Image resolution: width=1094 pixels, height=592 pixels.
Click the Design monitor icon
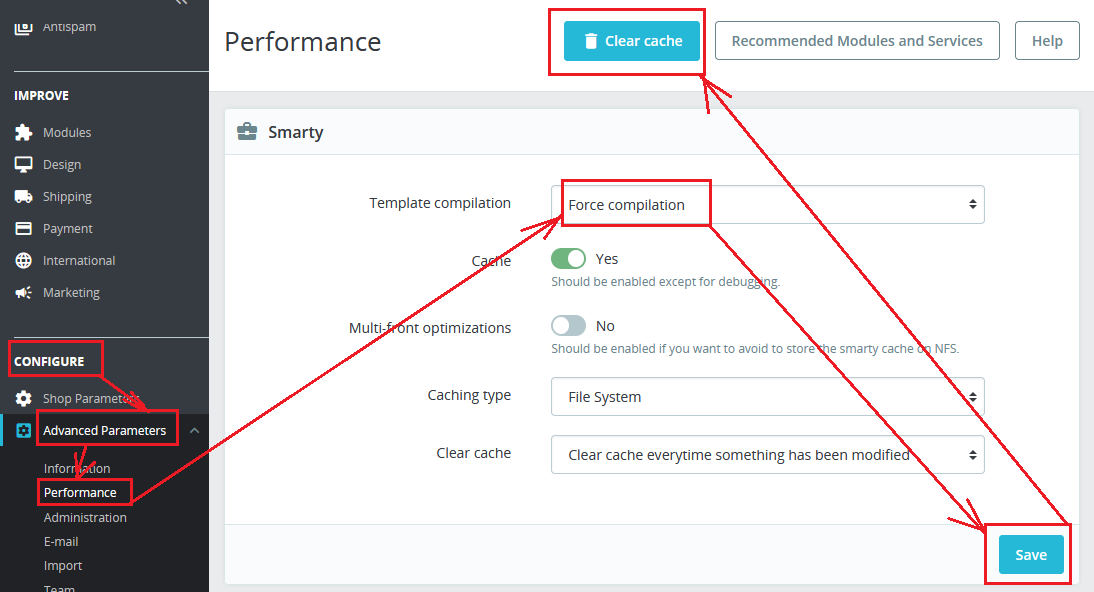coord(24,164)
